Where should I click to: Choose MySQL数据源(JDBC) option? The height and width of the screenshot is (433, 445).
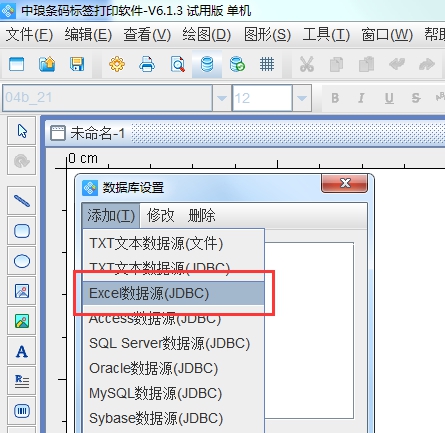click(x=173, y=393)
